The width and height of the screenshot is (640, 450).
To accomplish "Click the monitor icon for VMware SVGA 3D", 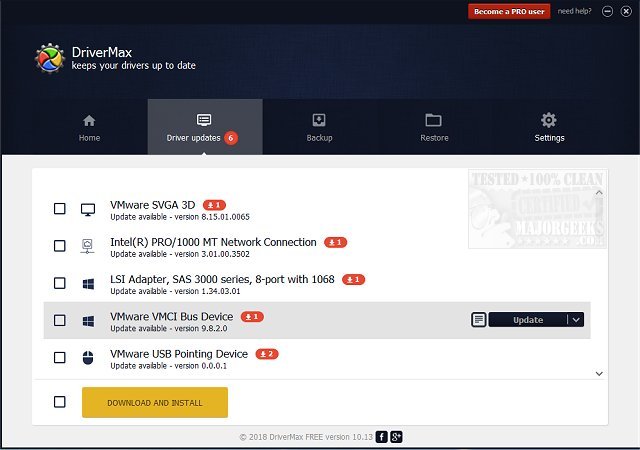I will tap(88, 209).
